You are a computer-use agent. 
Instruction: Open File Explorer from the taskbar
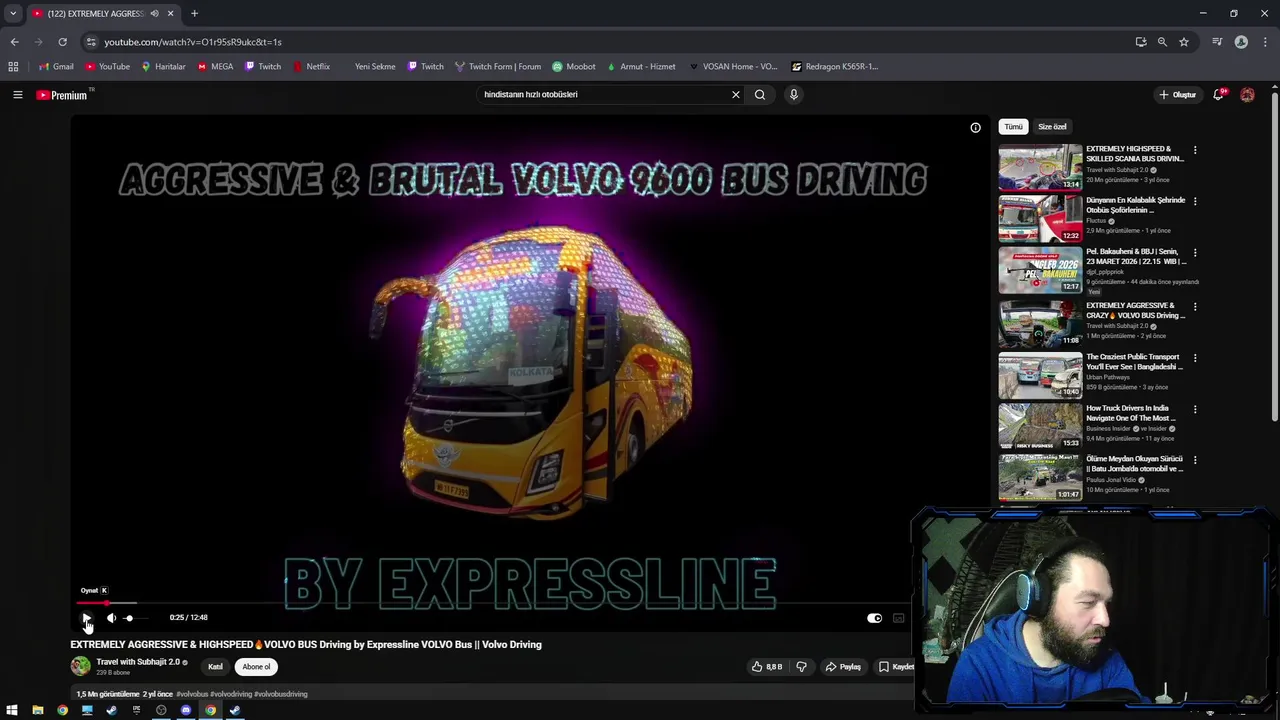pyautogui.click(x=37, y=711)
